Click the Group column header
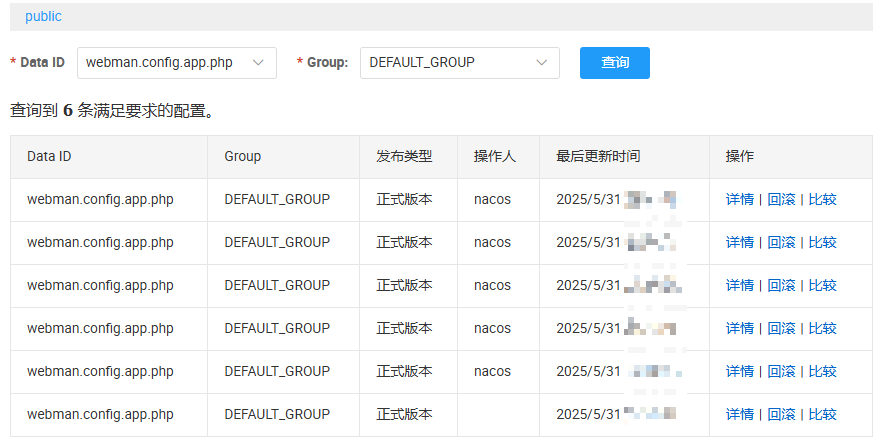This screenshot has width=884, height=444. point(284,157)
